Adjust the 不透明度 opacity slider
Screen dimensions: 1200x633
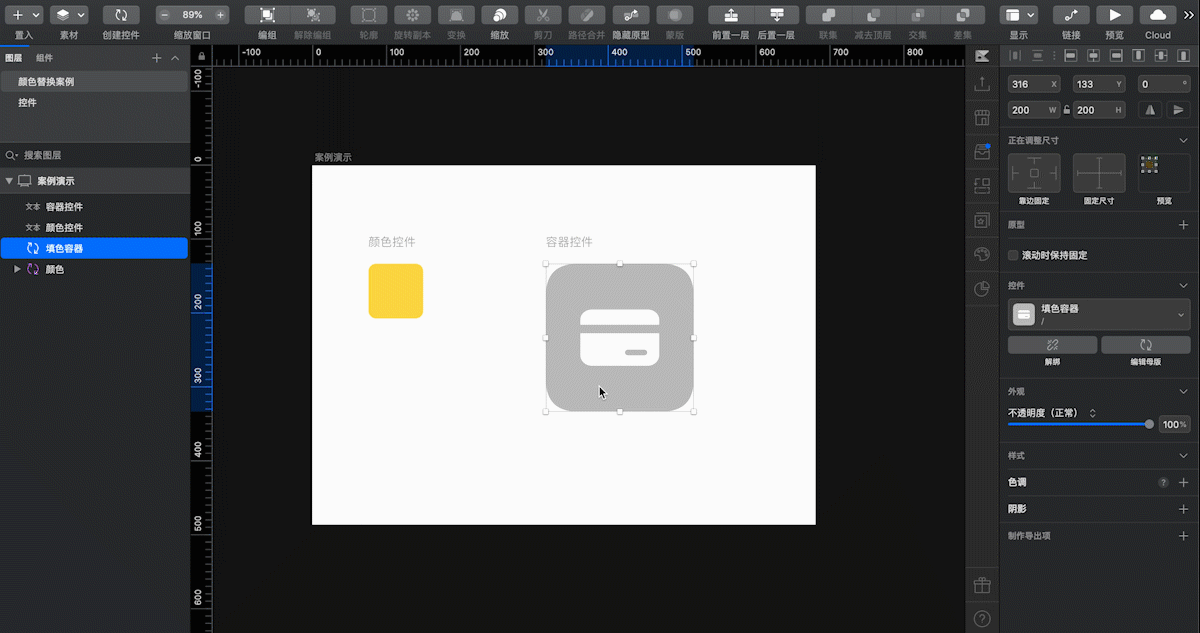(1081, 424)
